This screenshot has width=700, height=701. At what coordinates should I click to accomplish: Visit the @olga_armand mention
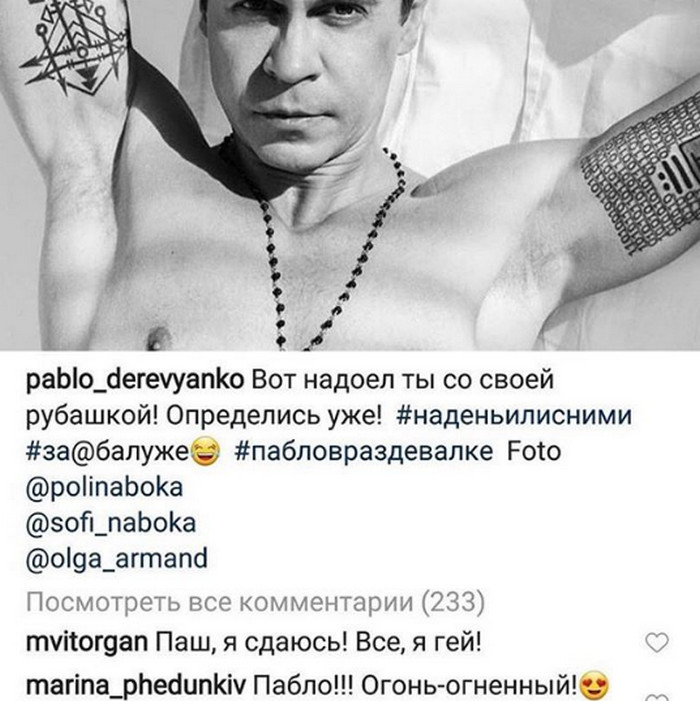[117, 559]
